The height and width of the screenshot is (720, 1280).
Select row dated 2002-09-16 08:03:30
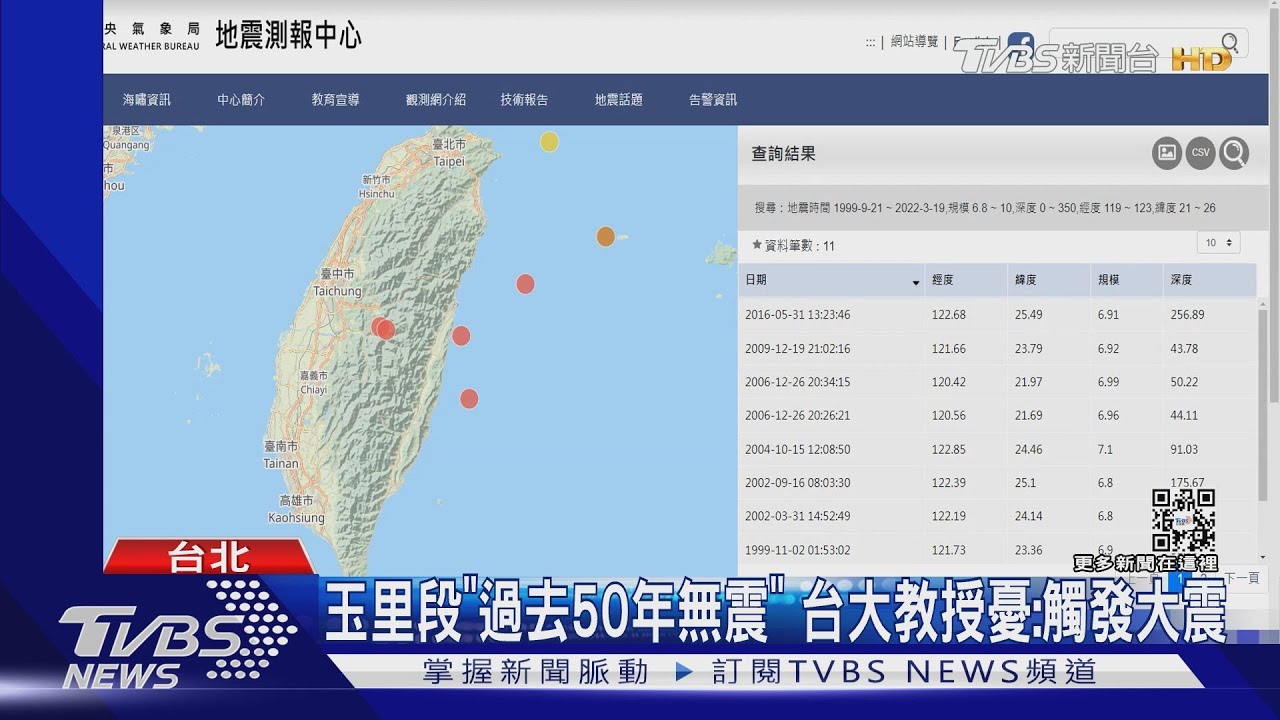point(997,483)
